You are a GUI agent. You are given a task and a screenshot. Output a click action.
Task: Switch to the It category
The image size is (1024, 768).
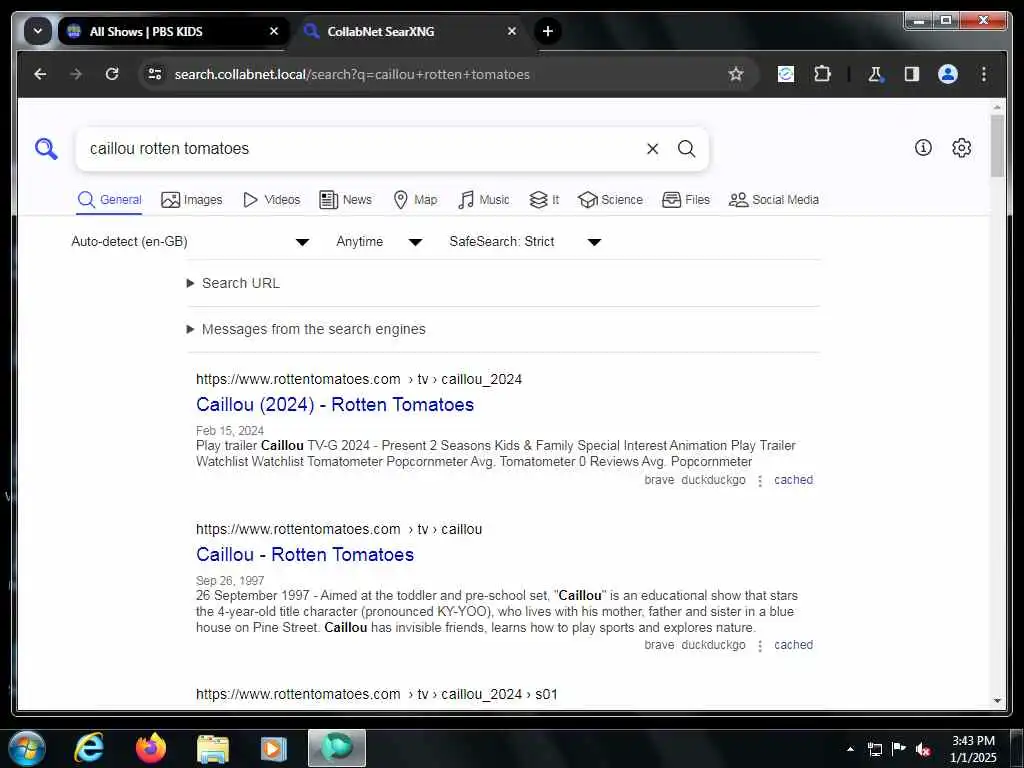pyautogui.click(x=544, y=200)
